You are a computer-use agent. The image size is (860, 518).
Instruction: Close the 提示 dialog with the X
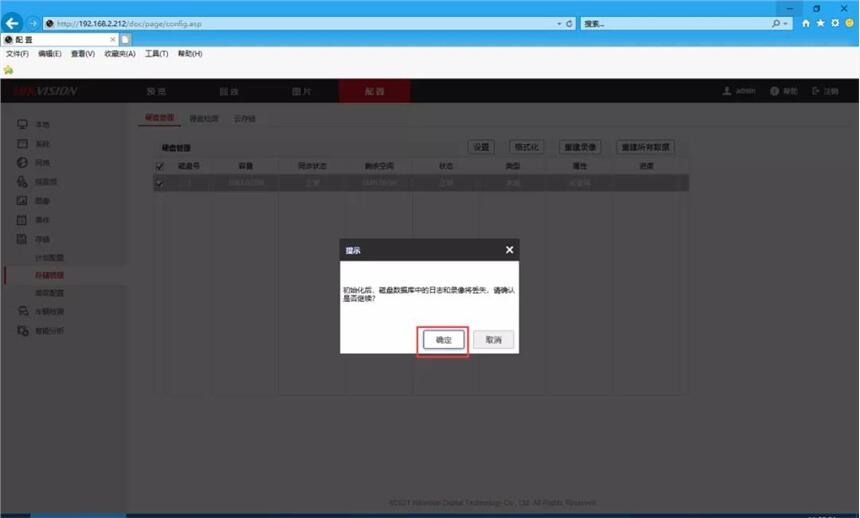coord(509,250)
